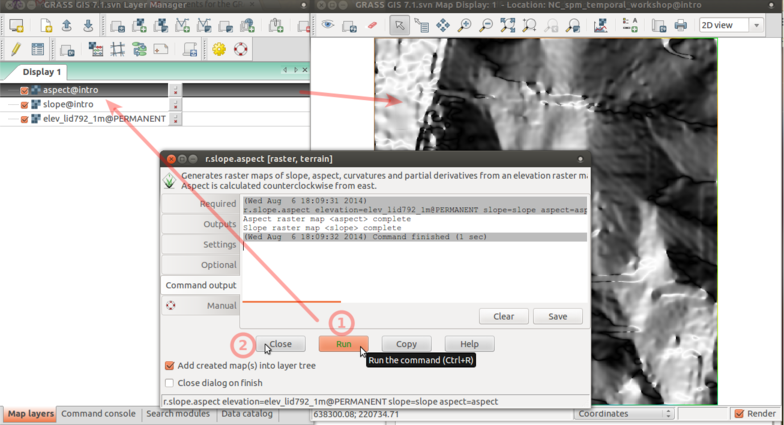Open the 2D view dropdown

(x=731, y=25)
